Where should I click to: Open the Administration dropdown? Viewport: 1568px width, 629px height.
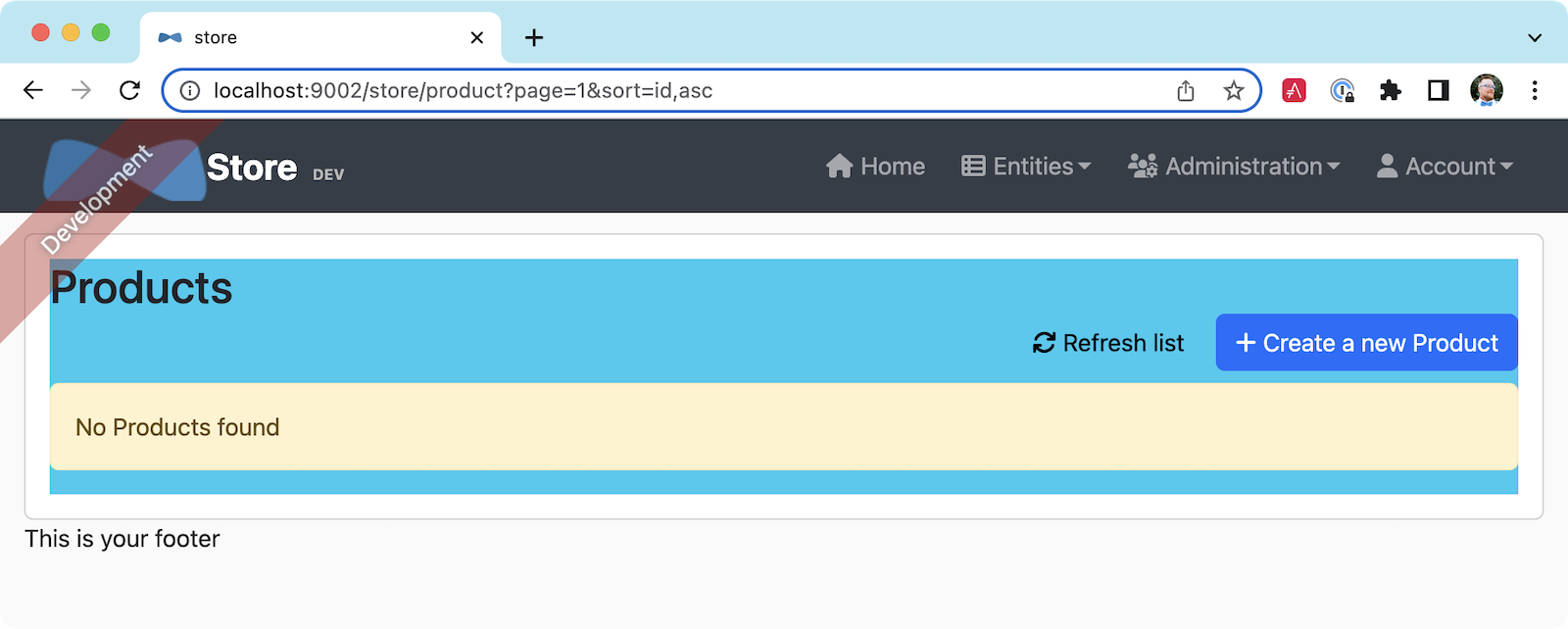coord(1234,167)
